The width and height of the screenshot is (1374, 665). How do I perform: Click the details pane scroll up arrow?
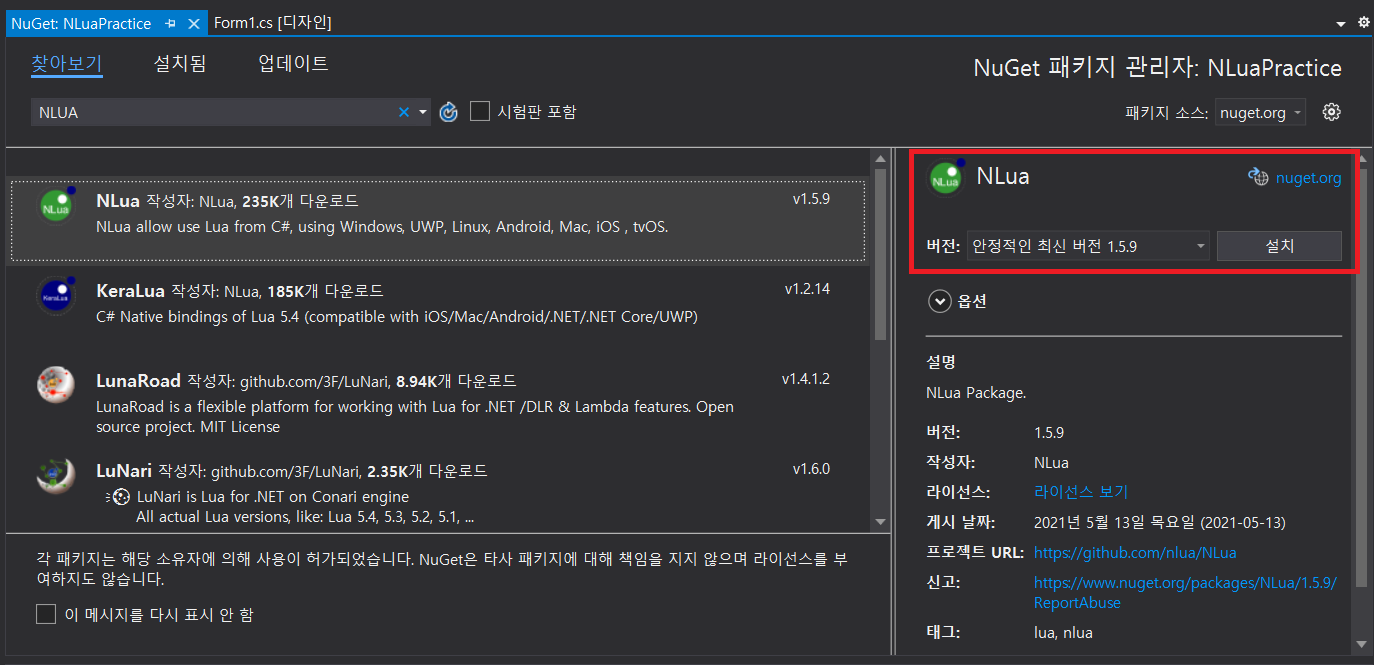(x=1361, y=158)
